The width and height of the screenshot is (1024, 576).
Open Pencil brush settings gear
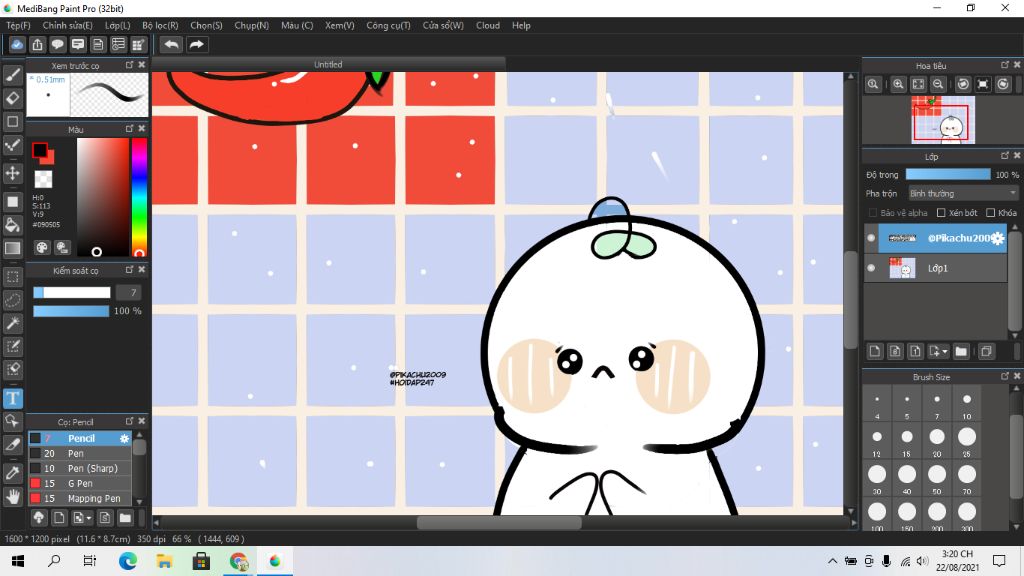(x=124, y=438)
